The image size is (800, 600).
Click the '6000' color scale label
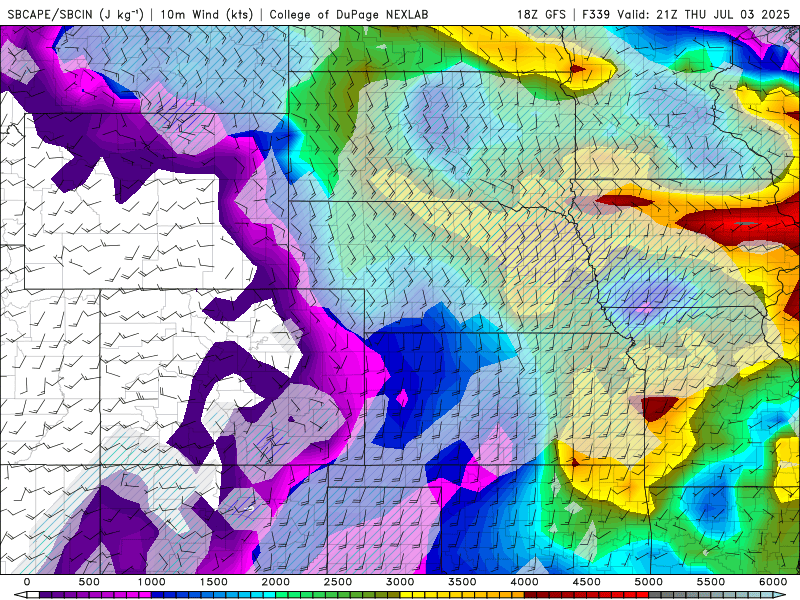pos(773,582)
